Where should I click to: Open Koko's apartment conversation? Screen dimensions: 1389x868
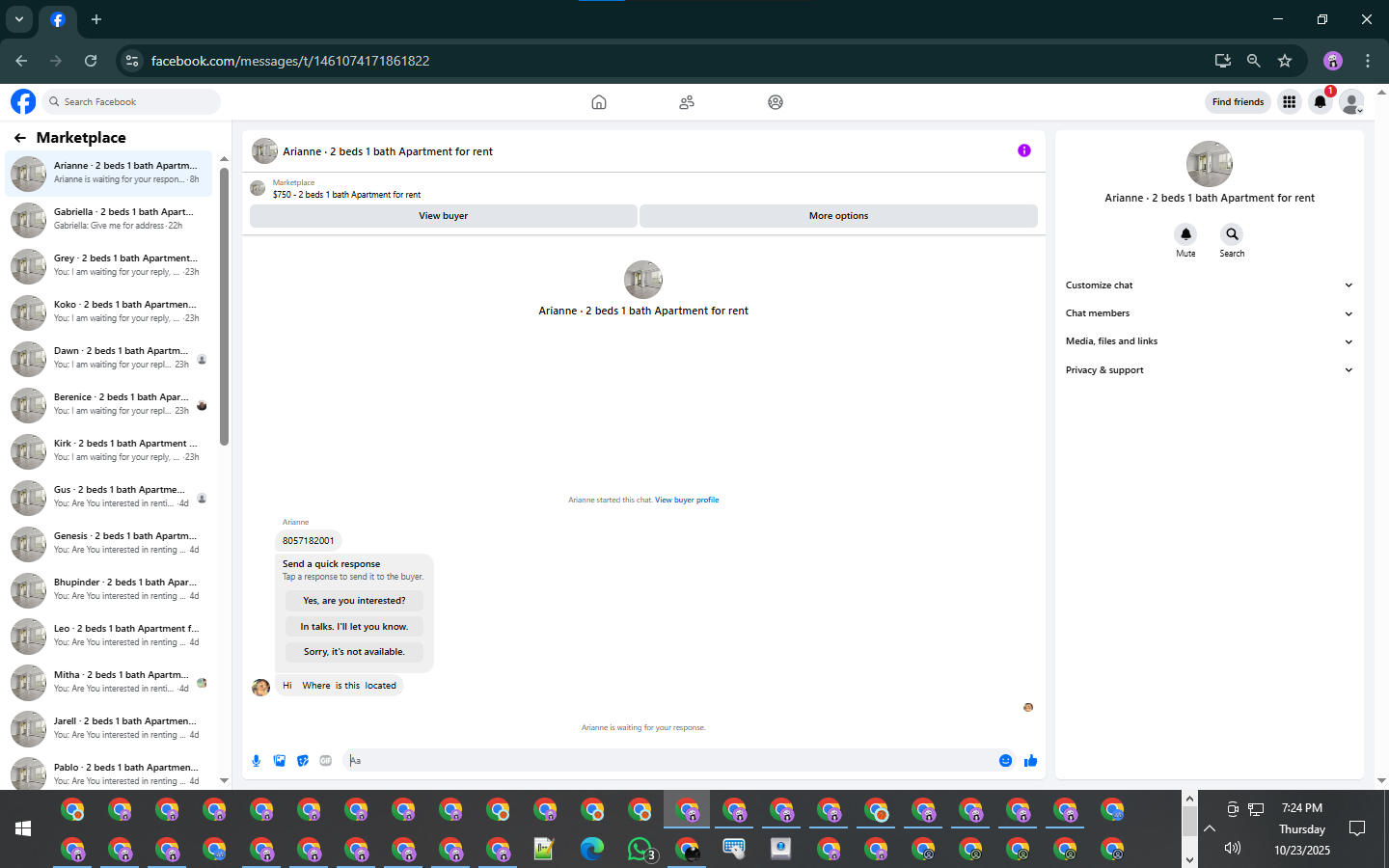(110, 312)
